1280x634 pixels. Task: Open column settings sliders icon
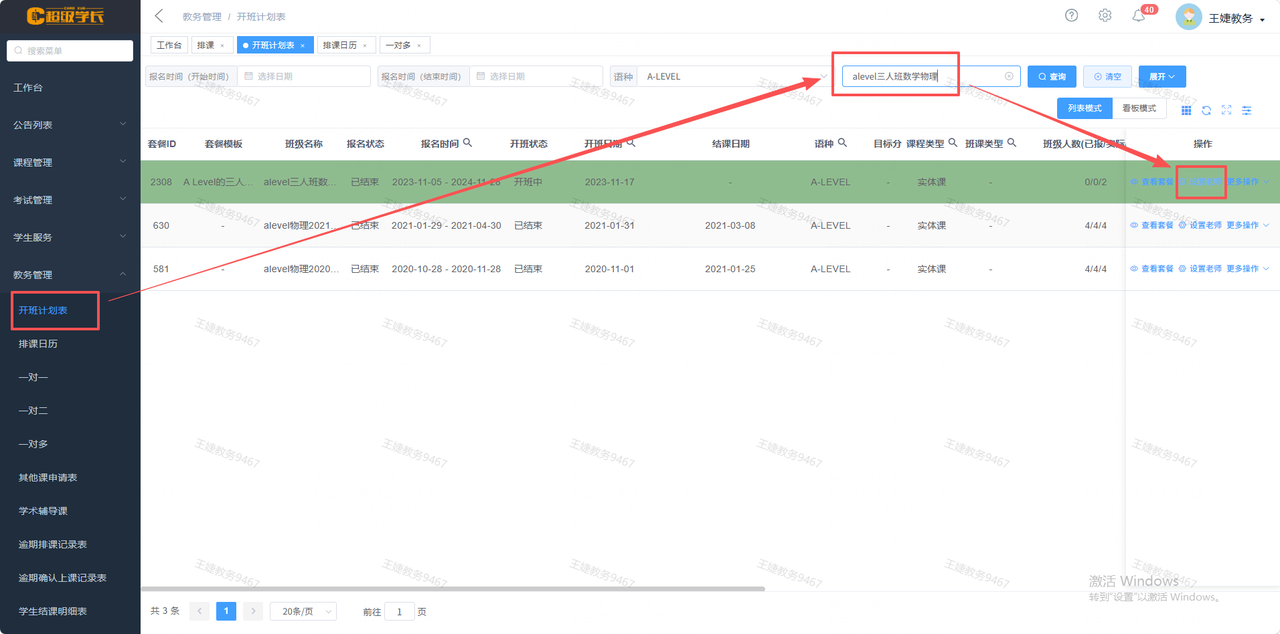1247,110
